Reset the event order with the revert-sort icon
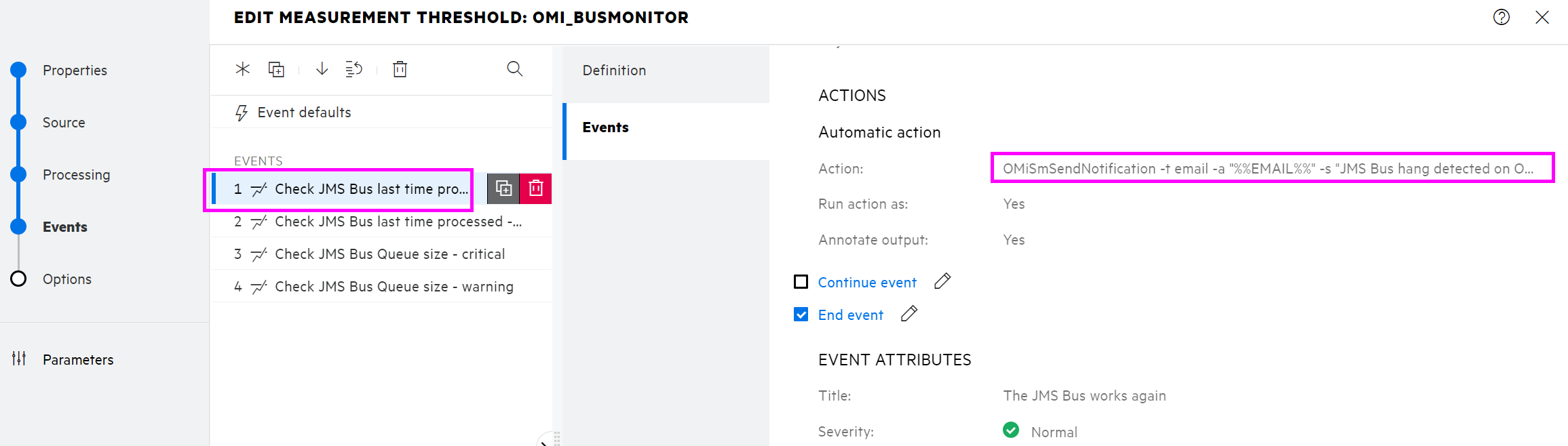 pos(354,68)
